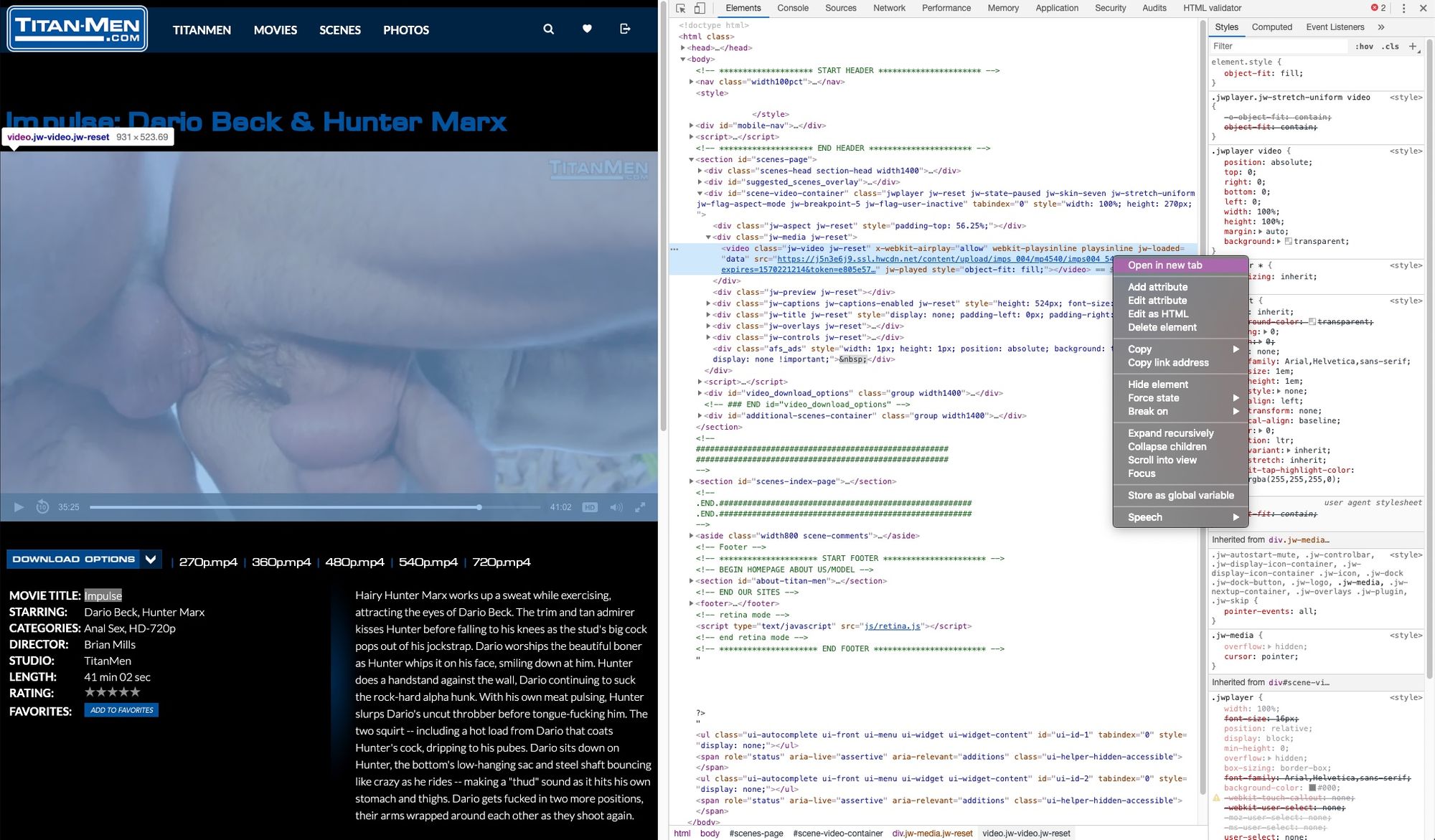Open Force state submenu
Screen dimensions: 1435x840
click(x=1180, y=398)
